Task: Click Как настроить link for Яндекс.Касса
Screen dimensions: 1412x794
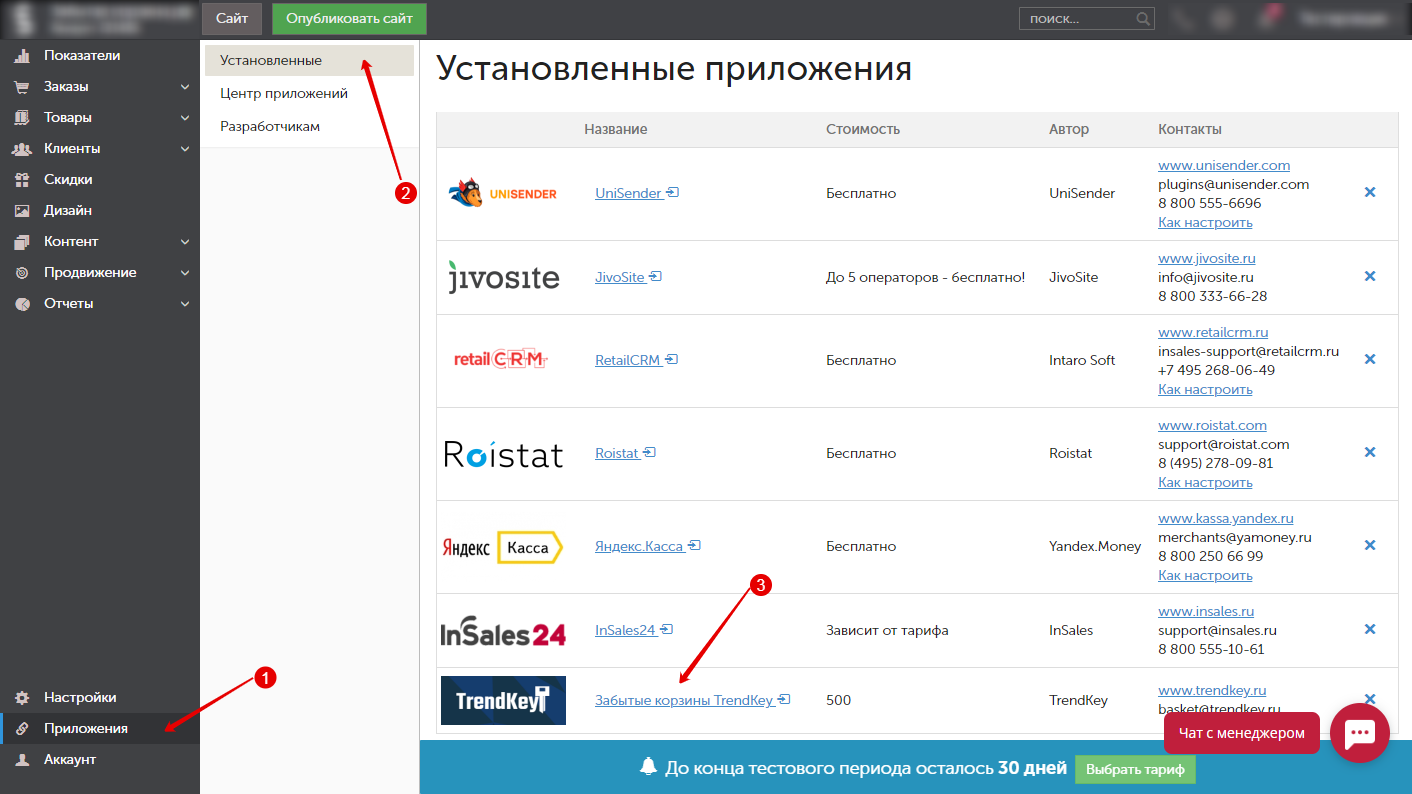Action: click(1205, 575)
